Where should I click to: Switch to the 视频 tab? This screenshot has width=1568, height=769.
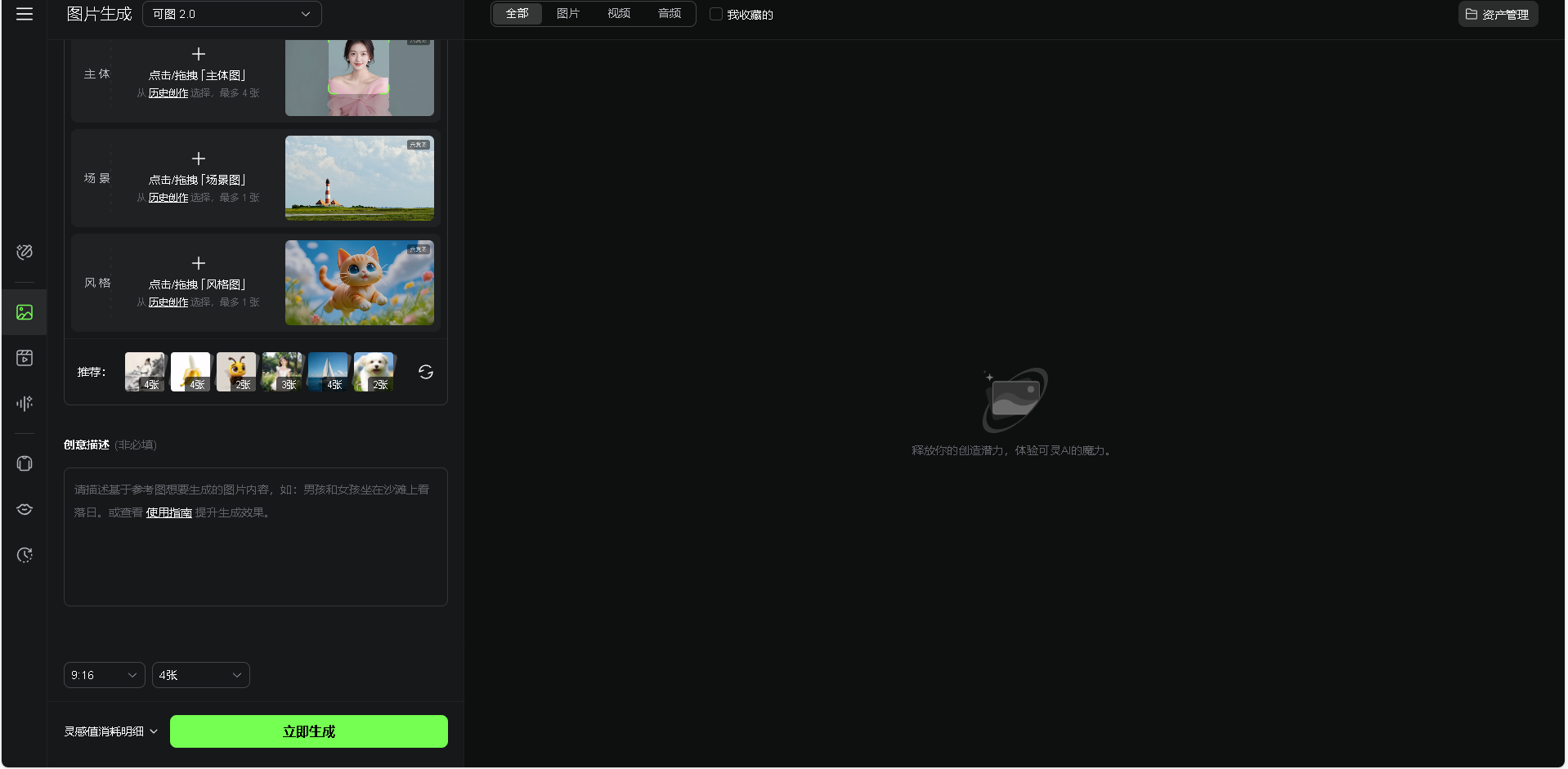[x=619, y=14]
